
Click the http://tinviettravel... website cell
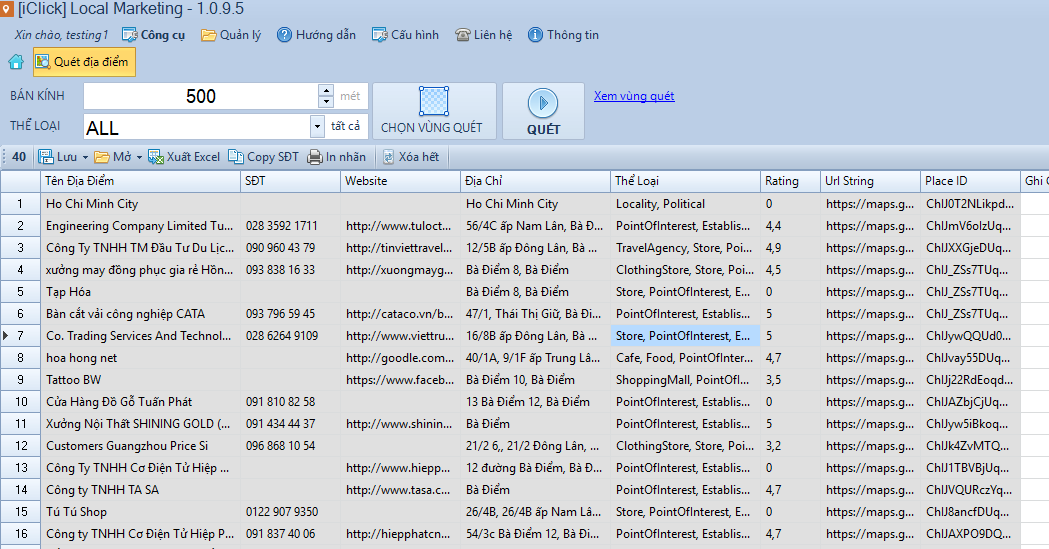pyautogui.click(x=400, y=248)
